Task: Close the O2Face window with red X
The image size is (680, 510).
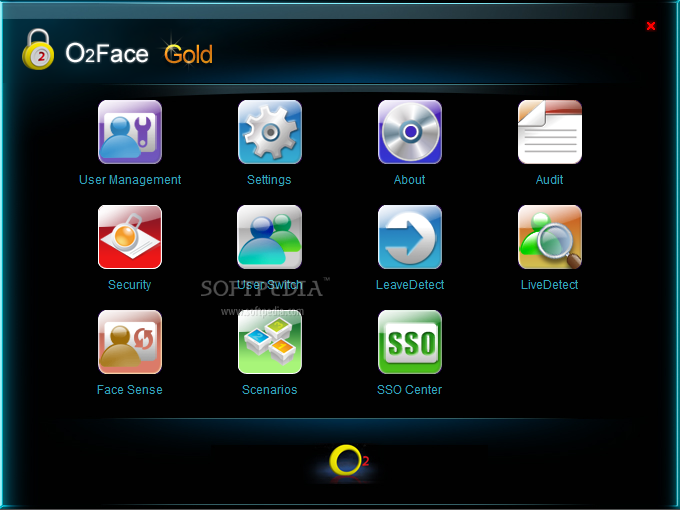Action: point(651,26)
